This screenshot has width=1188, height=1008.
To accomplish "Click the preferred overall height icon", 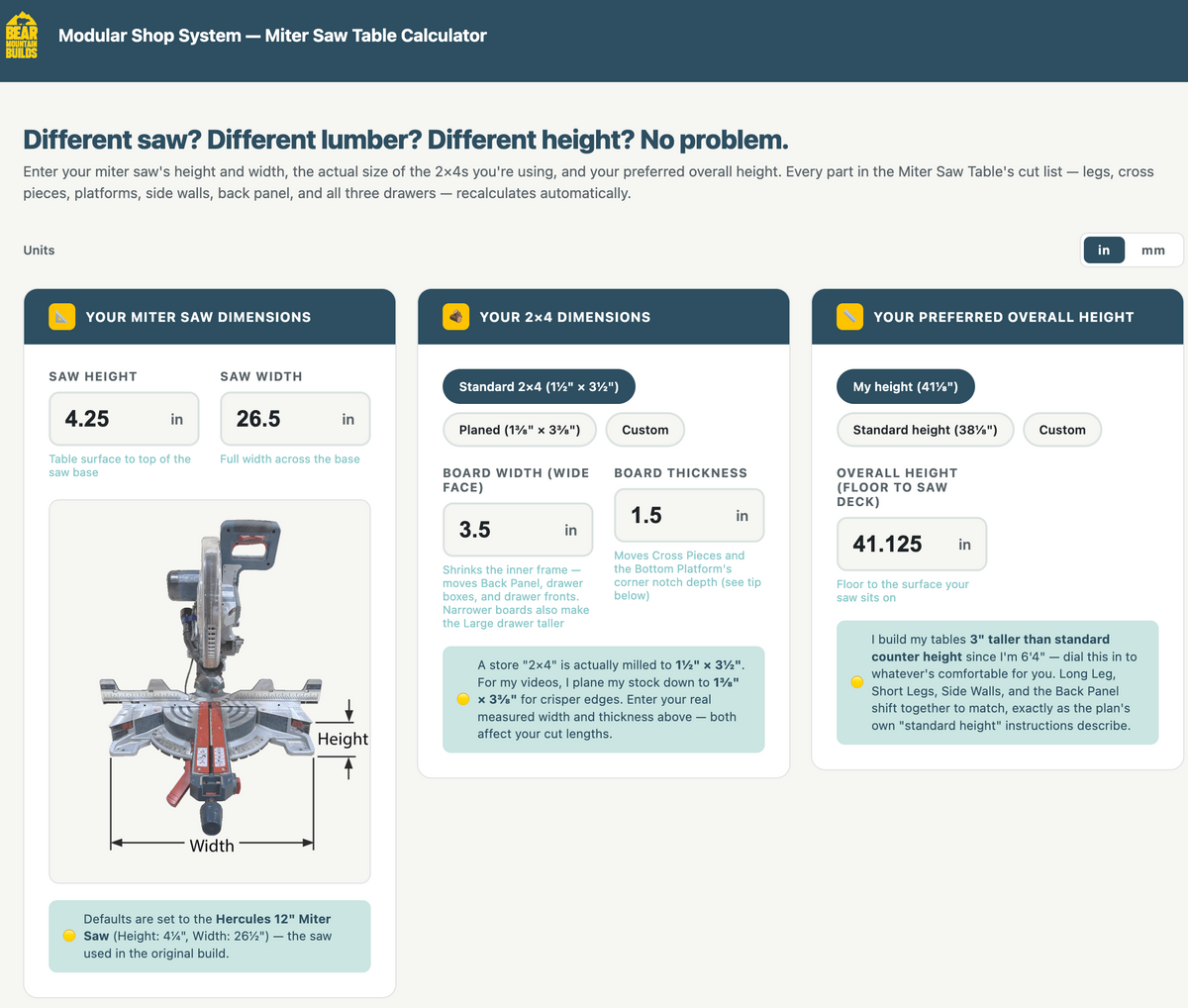I will 849,317.
